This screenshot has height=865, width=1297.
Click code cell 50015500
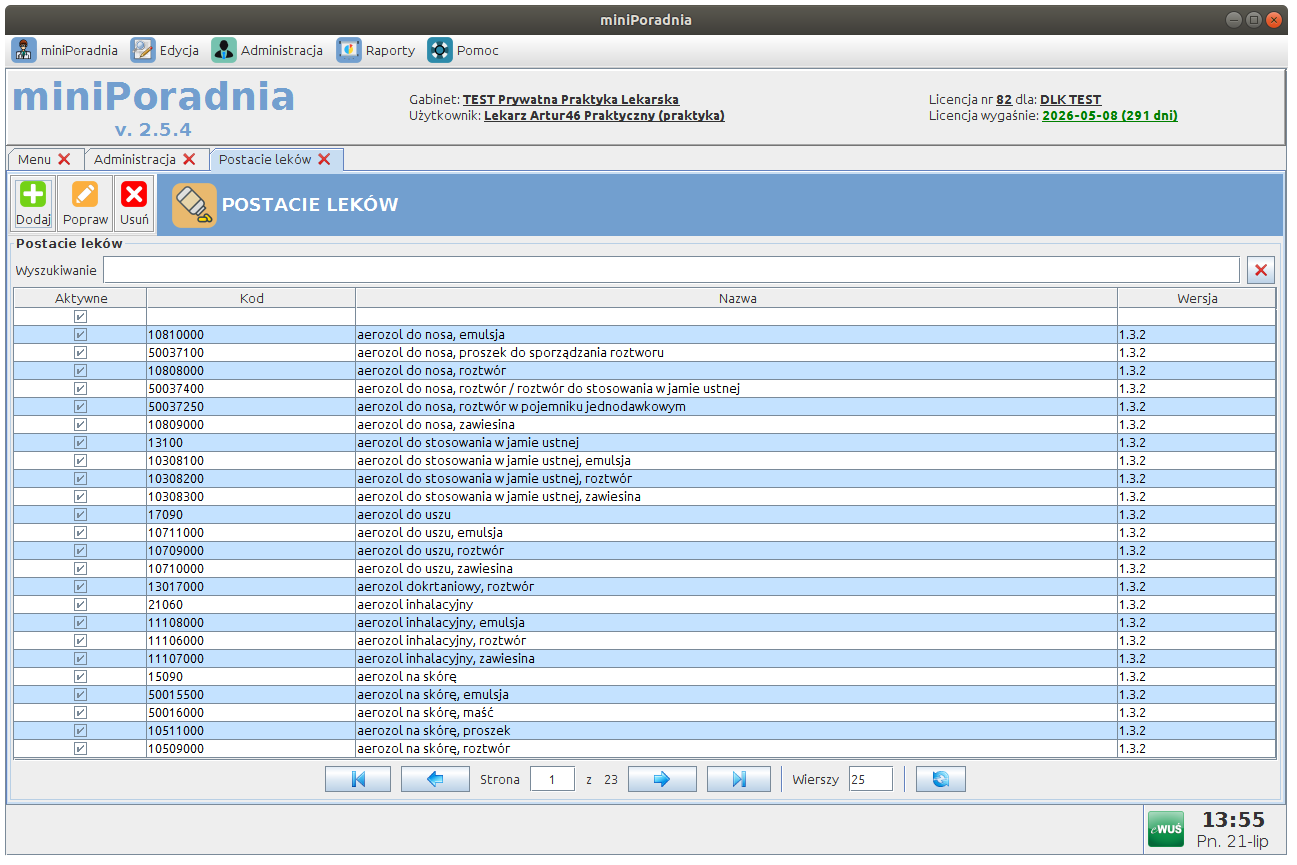click(x=251, y=695)
